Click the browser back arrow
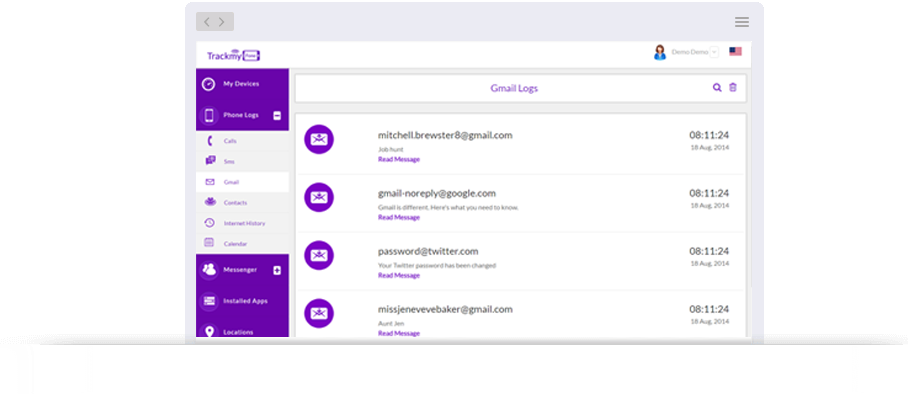Screen dimensions: 908x395 coord(207,22)
